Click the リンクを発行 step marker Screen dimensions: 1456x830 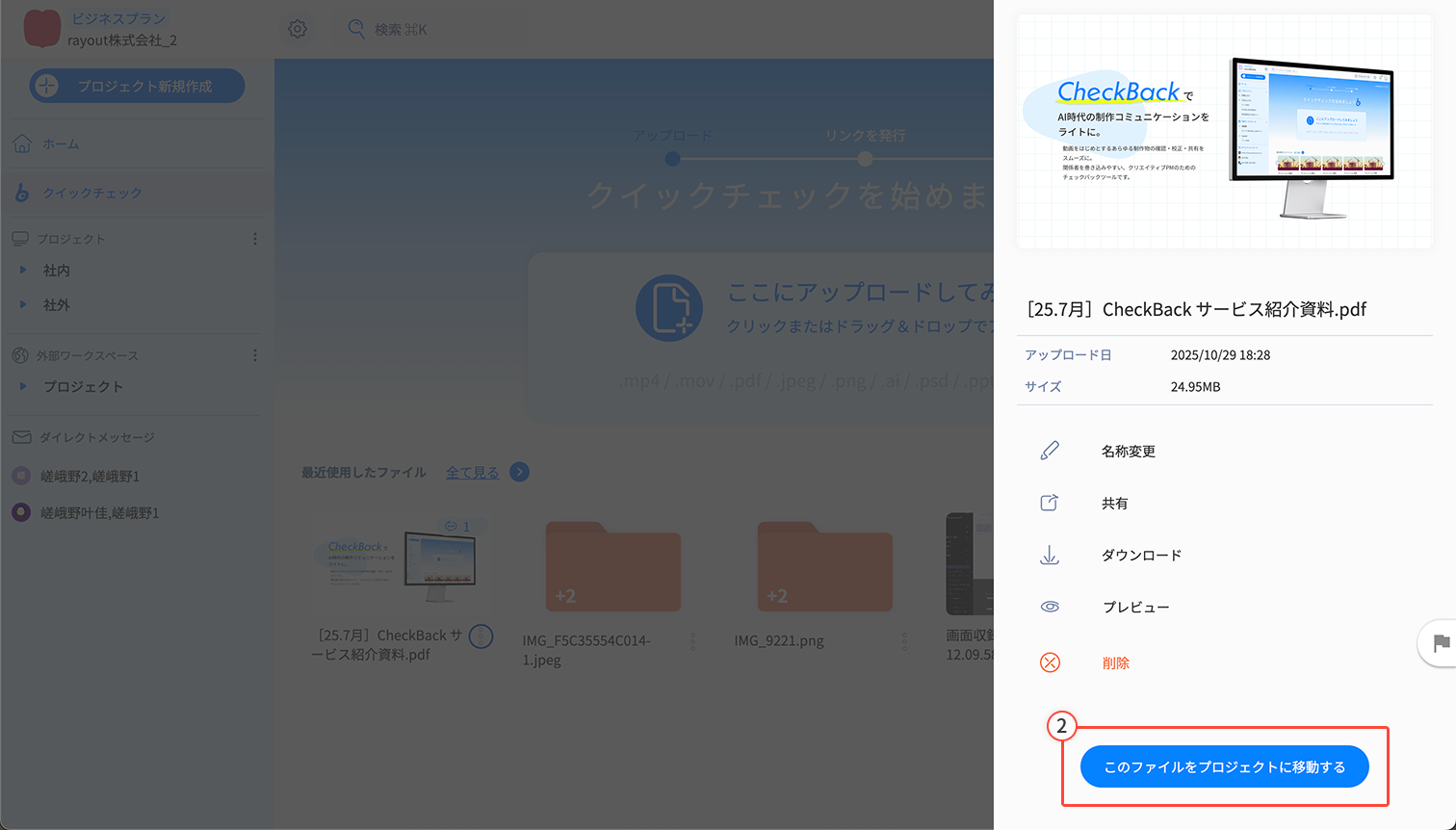(865, 159)
